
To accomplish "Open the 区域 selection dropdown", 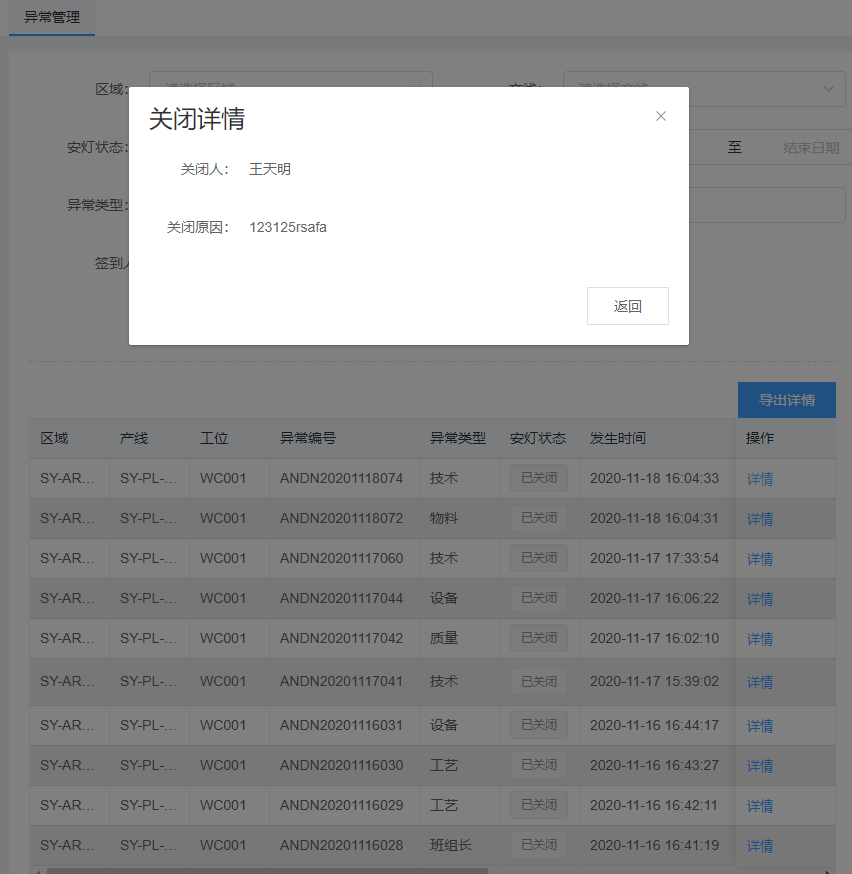I will click(x=290, y=78).
